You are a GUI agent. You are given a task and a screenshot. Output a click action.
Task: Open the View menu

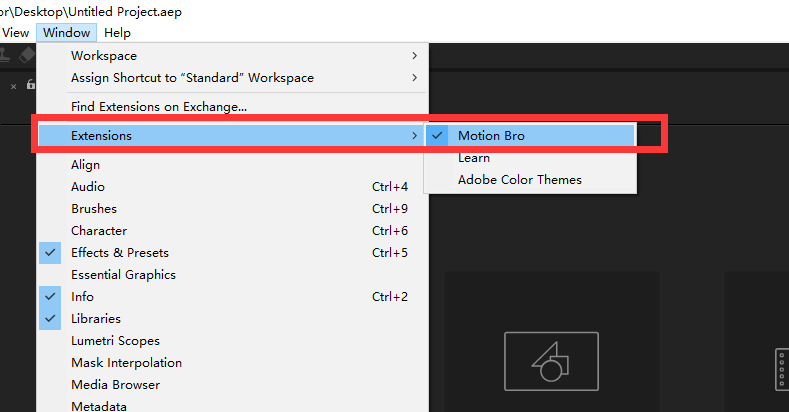click(16, 33)
